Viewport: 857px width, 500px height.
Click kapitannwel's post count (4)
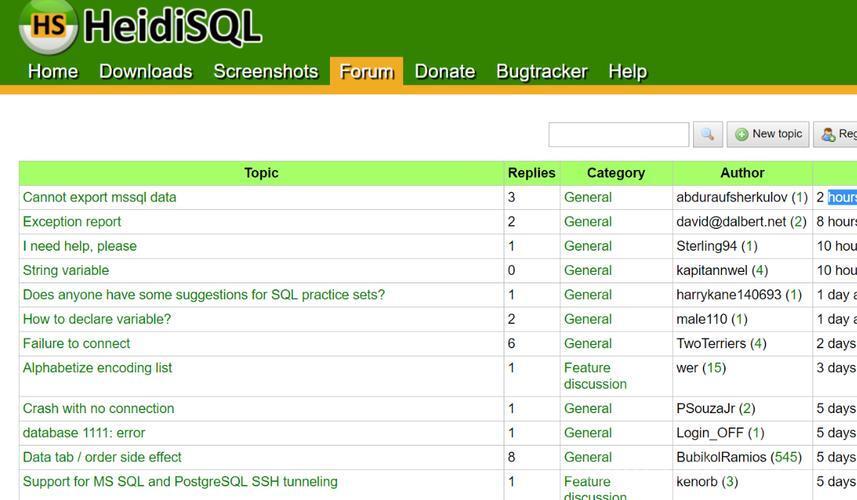(760, 270)
